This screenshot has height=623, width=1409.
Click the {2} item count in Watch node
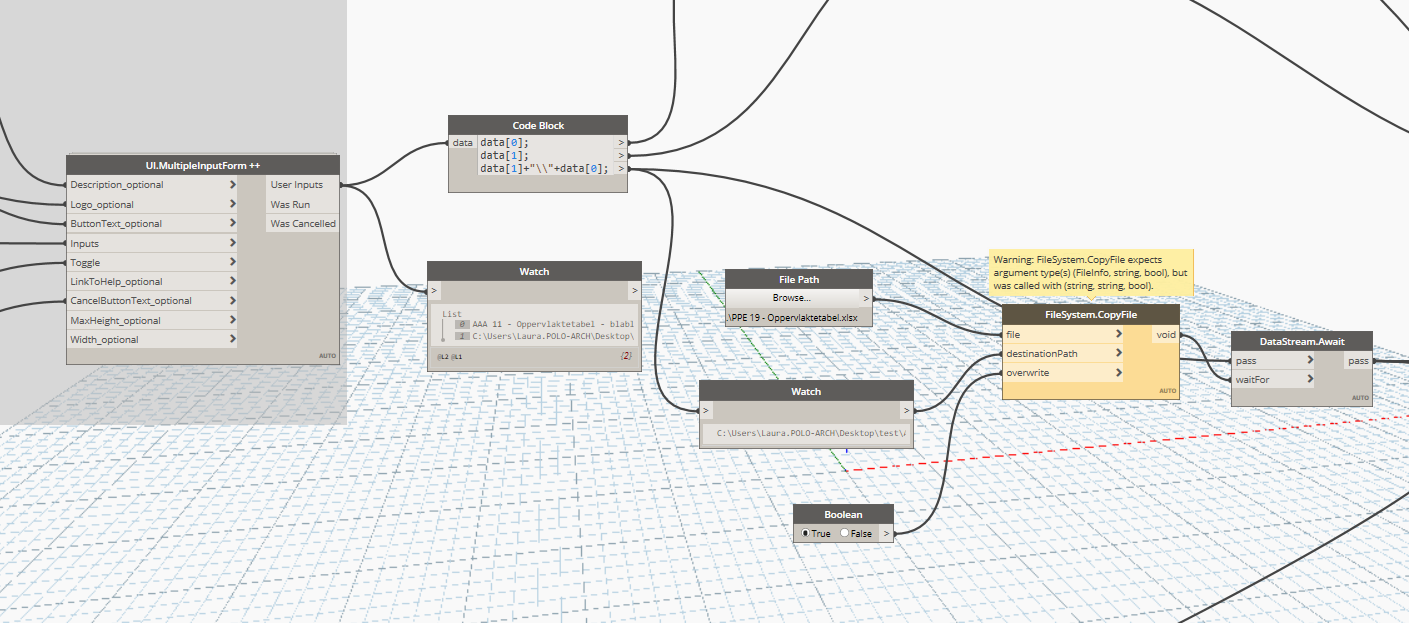[626, 356]
